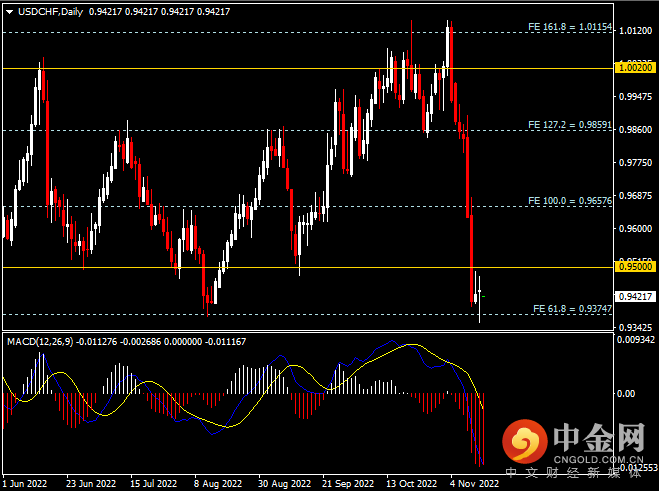Click the 30 Aug 2022 date label

(284, 483)
